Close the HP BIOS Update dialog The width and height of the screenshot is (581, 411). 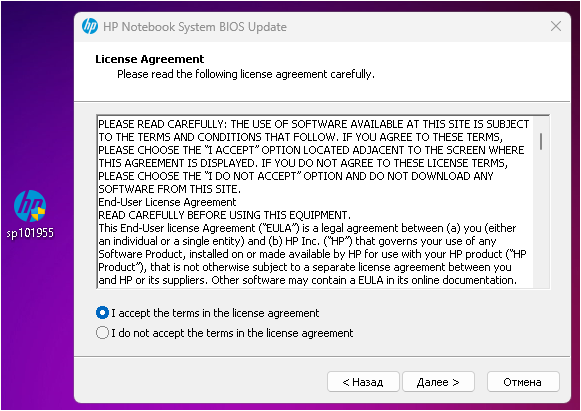(555, 26)
